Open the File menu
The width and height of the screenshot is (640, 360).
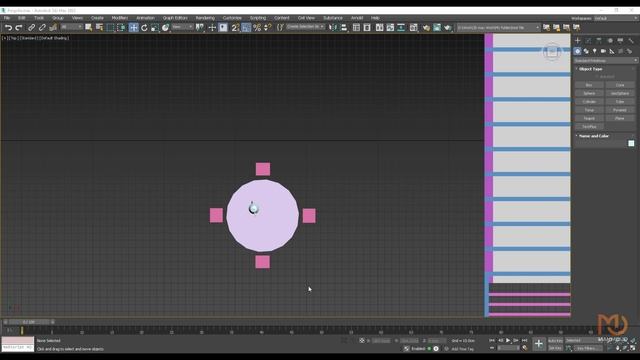pyautogui.click(x=7, y=18)
